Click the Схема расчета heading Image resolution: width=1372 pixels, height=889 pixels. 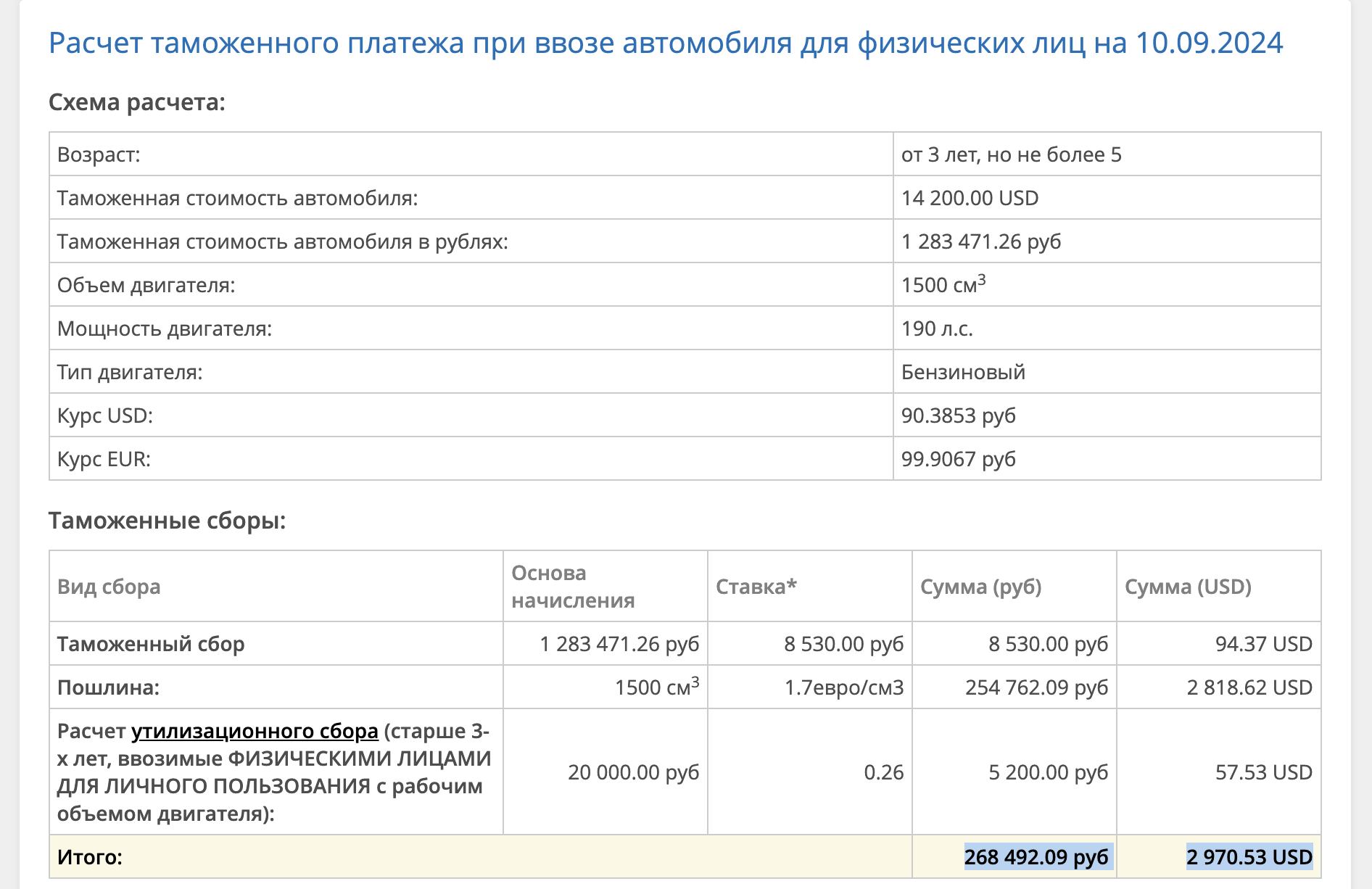point(137,102)
